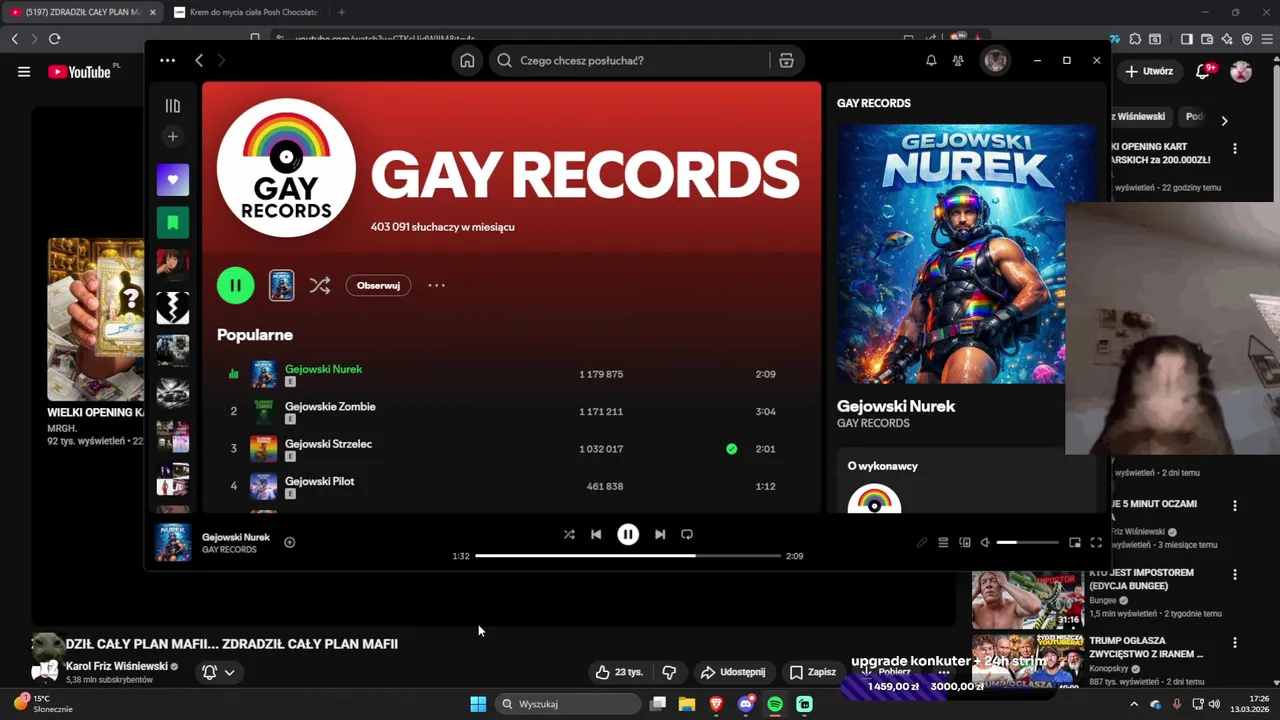Viewport: 1280px width, 720px height.
Task: Open the KTO JEST IMPOSTOREM video thumbnail
Action: [x=1028, y=600]
